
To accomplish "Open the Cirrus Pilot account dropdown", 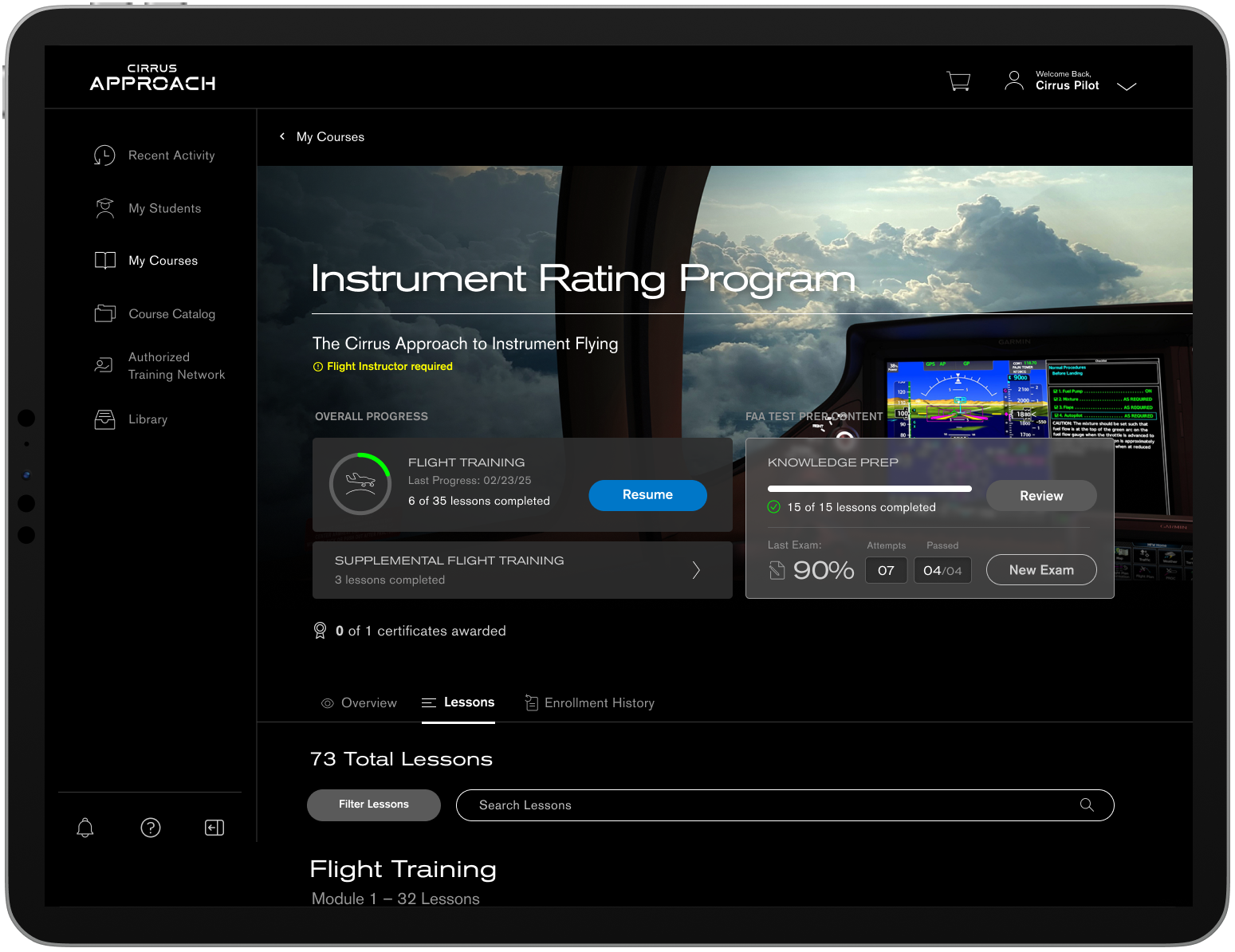I will click(x=1127, y=86).
